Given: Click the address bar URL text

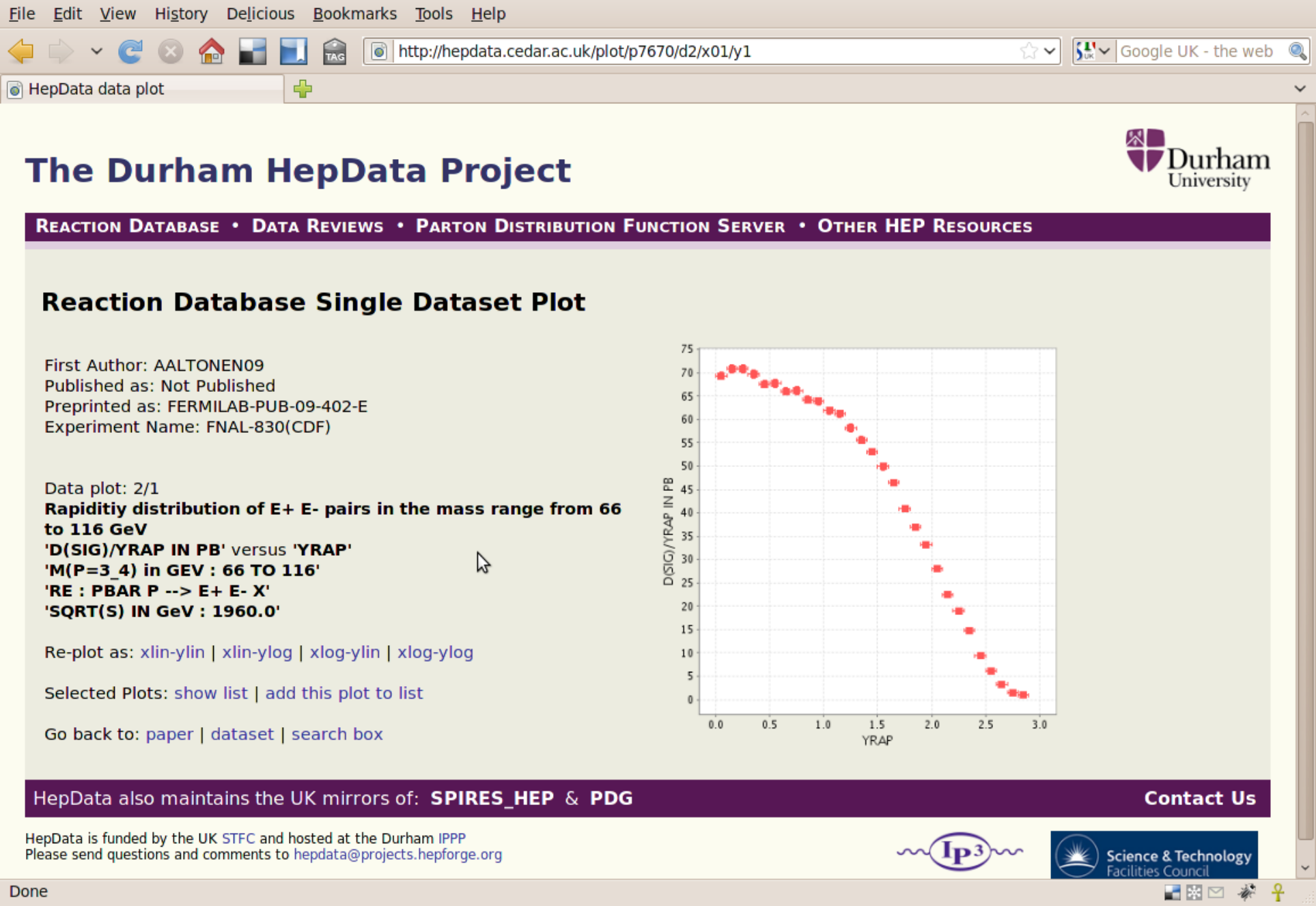Looking at the screenshot, I should click(574, 51).
